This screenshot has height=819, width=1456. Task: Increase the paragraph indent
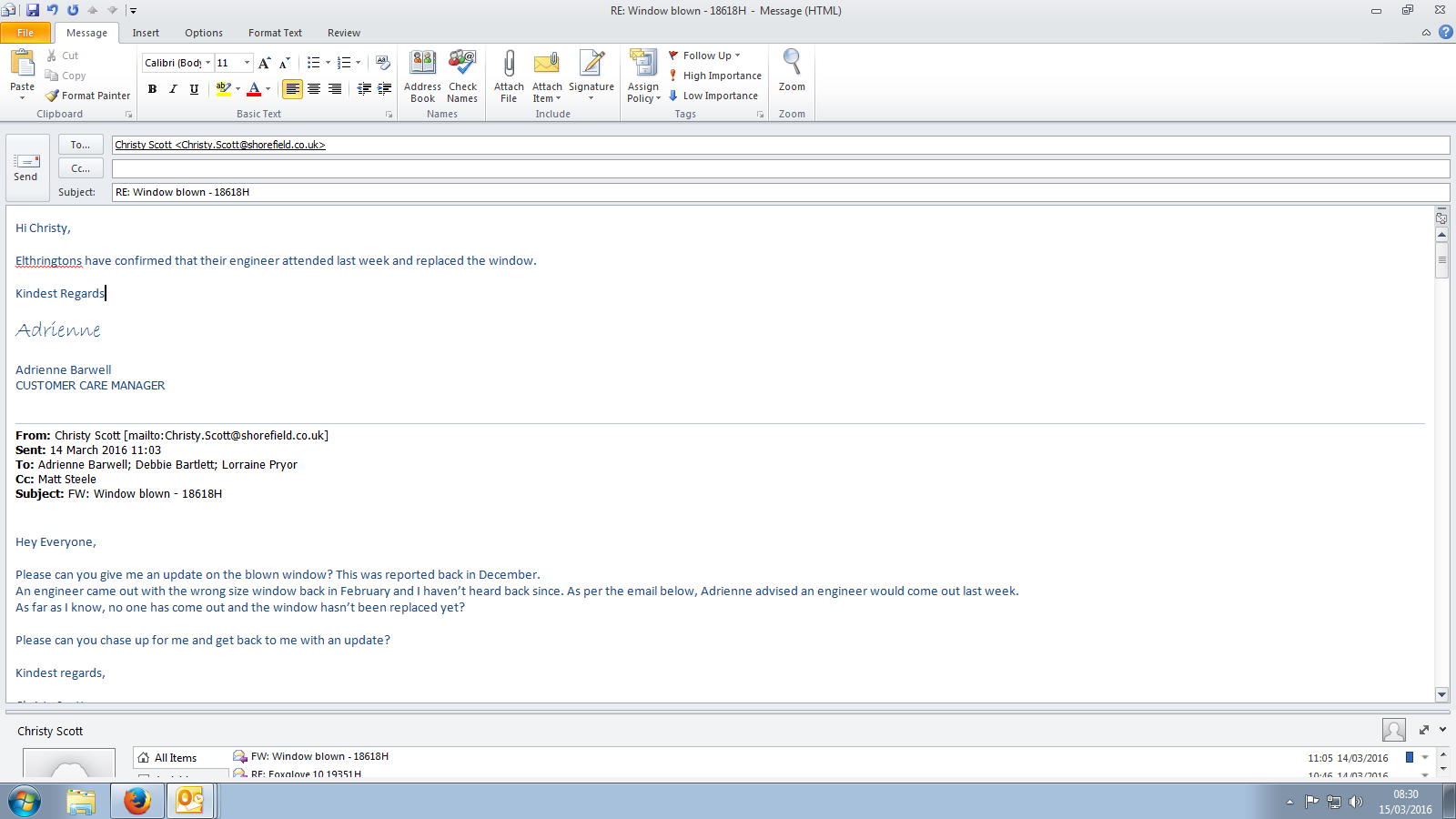[384, 88]
